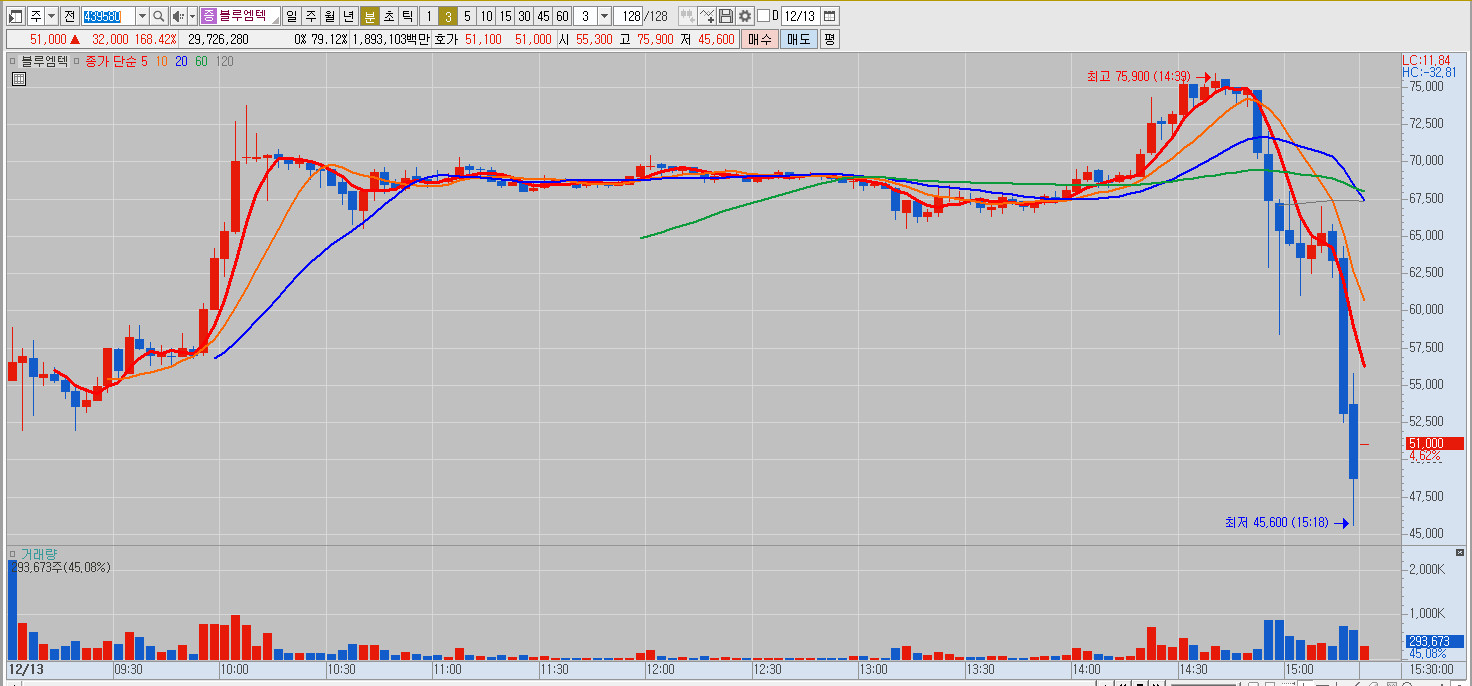
Task: Click the 12/13 date input field
Action: tap(799, 16)
